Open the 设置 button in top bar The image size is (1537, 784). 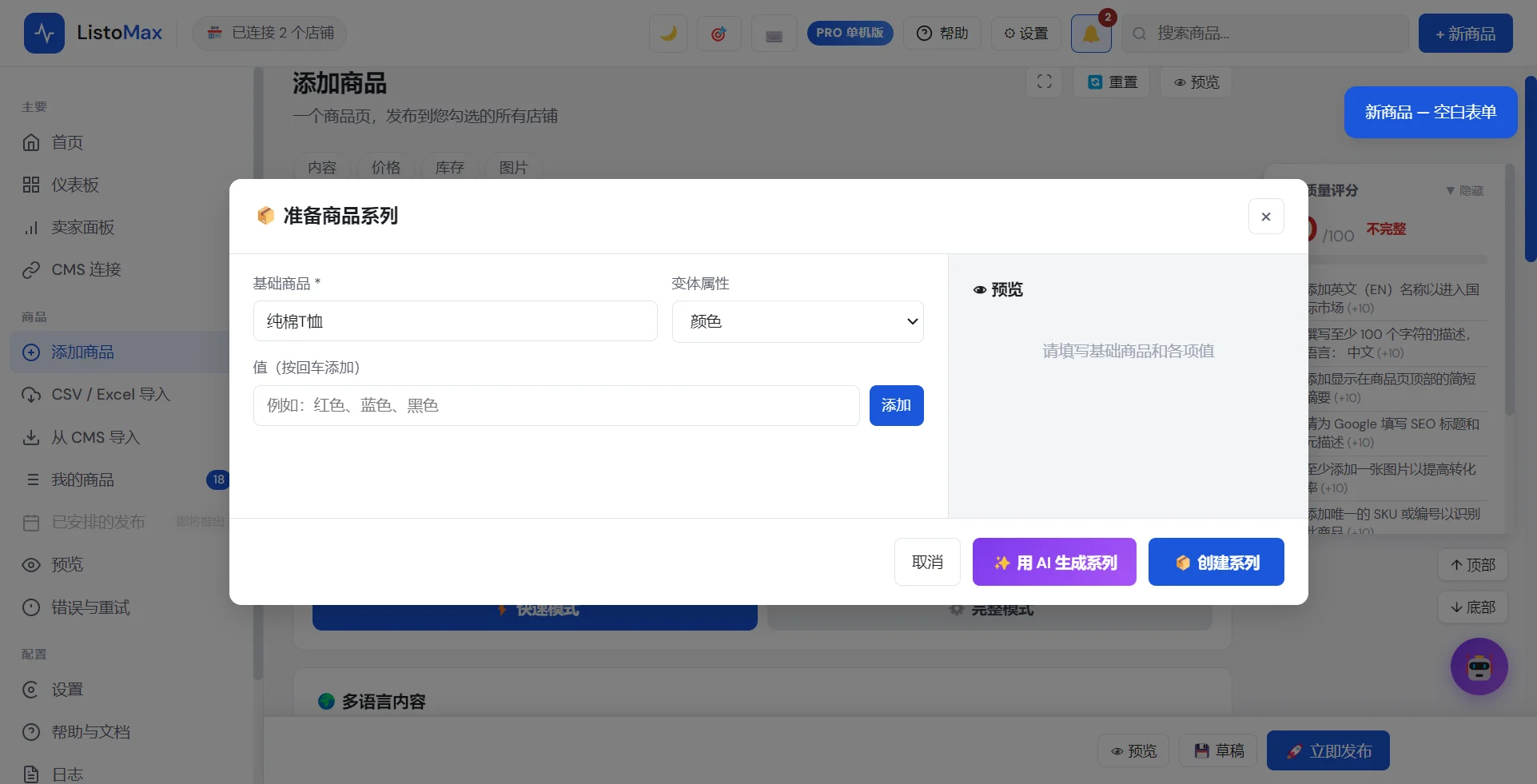pos(1026,34)
